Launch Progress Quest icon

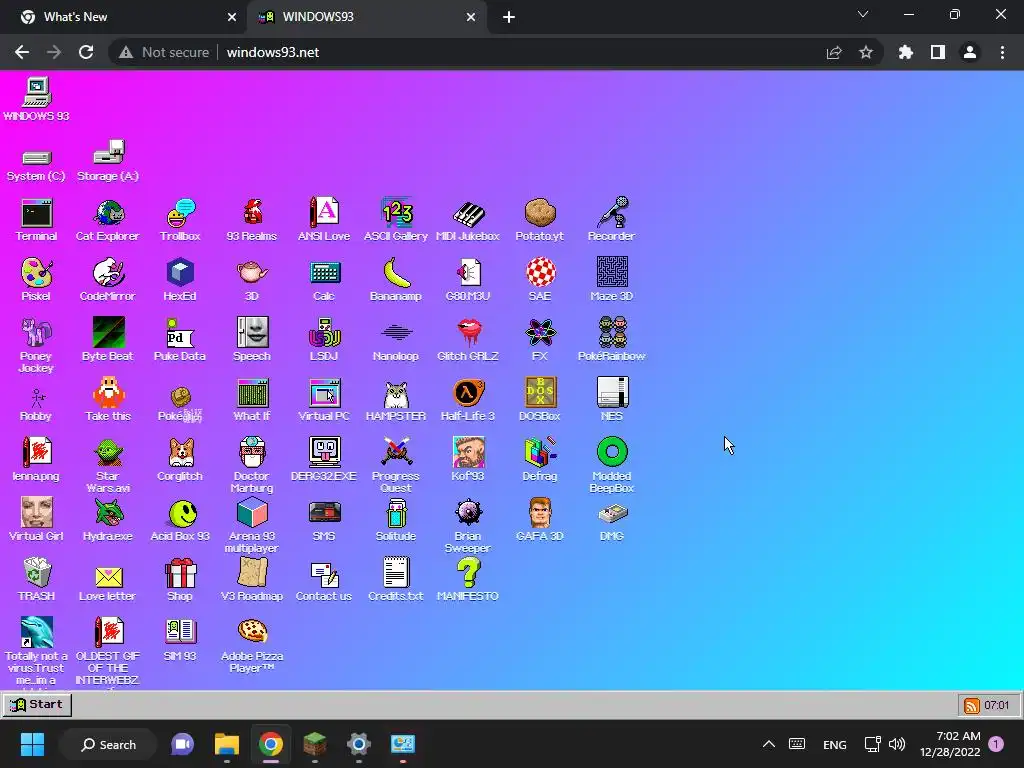(396, 465)
